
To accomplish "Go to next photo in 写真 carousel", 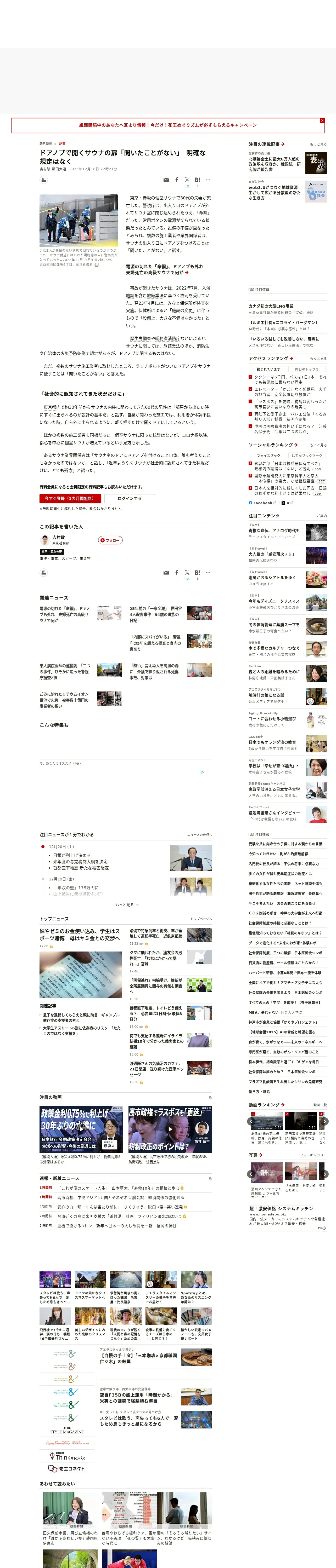I will [x=324, y=1174].
